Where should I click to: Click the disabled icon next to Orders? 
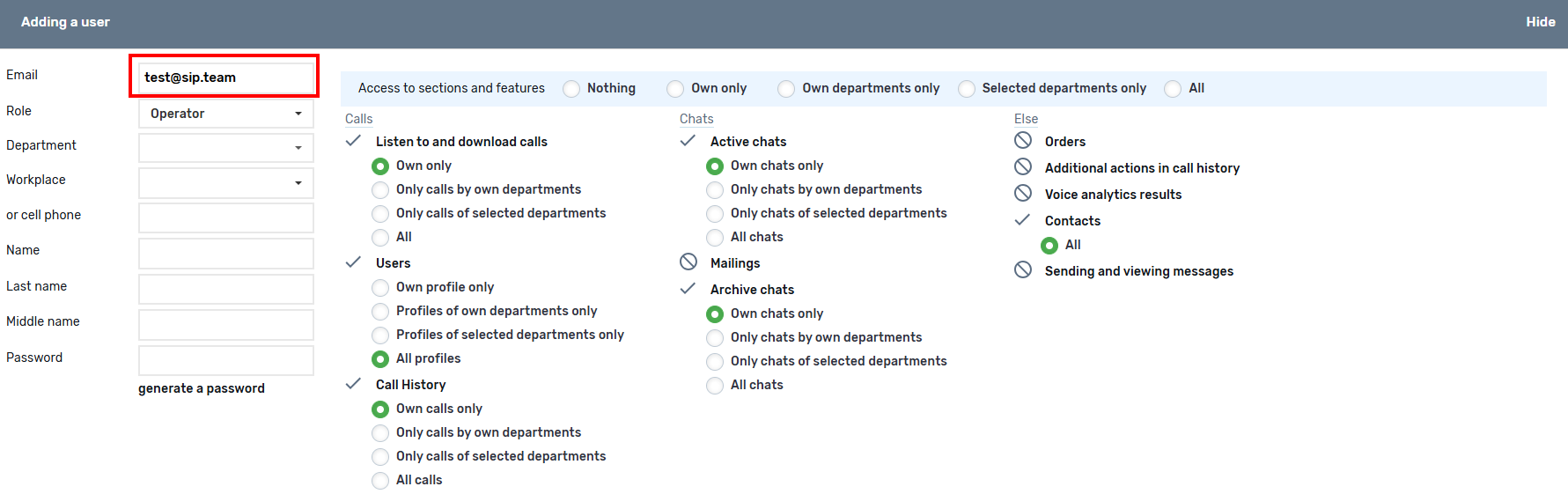coord(1022,141)
